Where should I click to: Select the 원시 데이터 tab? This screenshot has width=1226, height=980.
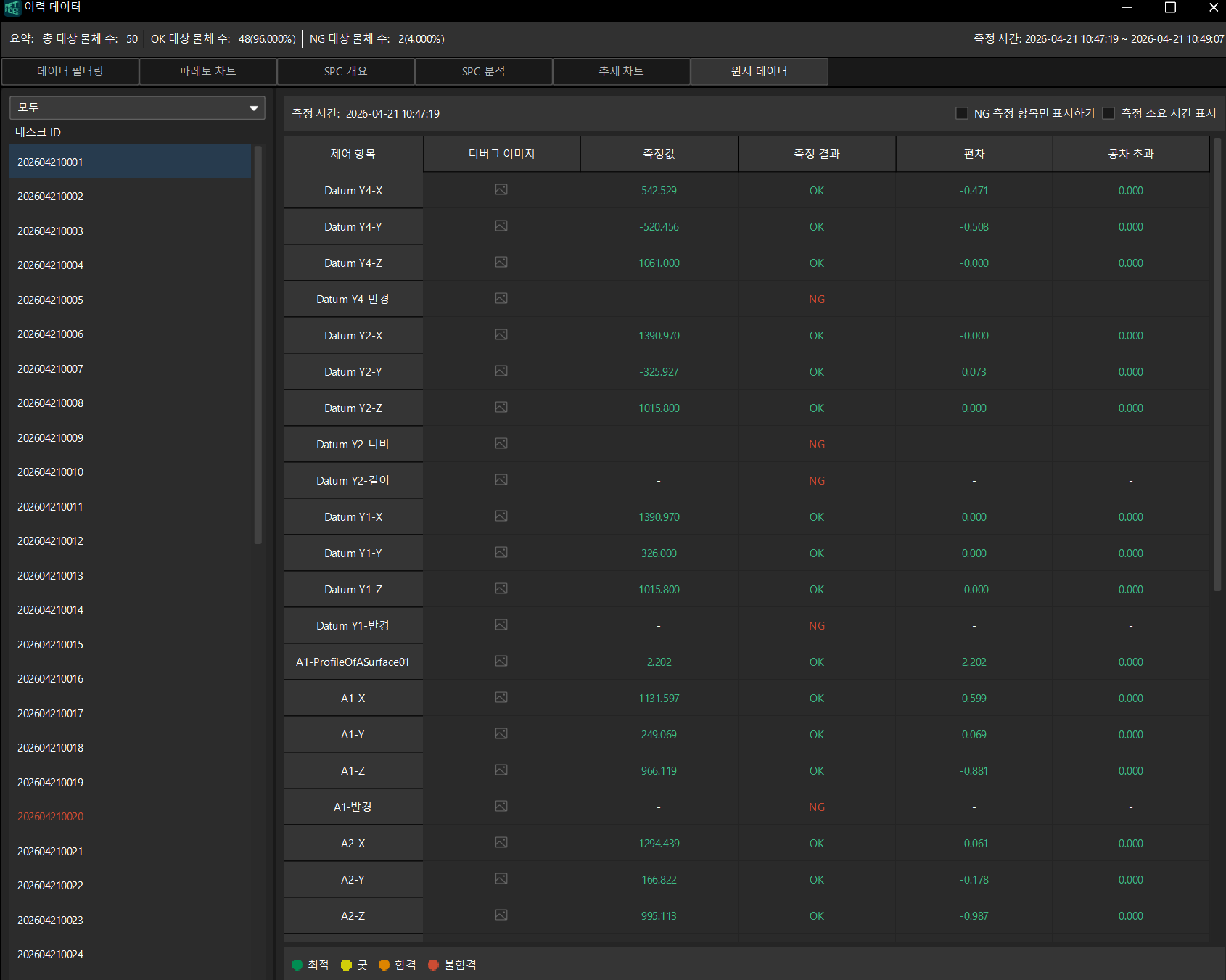click(x=759, y=71)
